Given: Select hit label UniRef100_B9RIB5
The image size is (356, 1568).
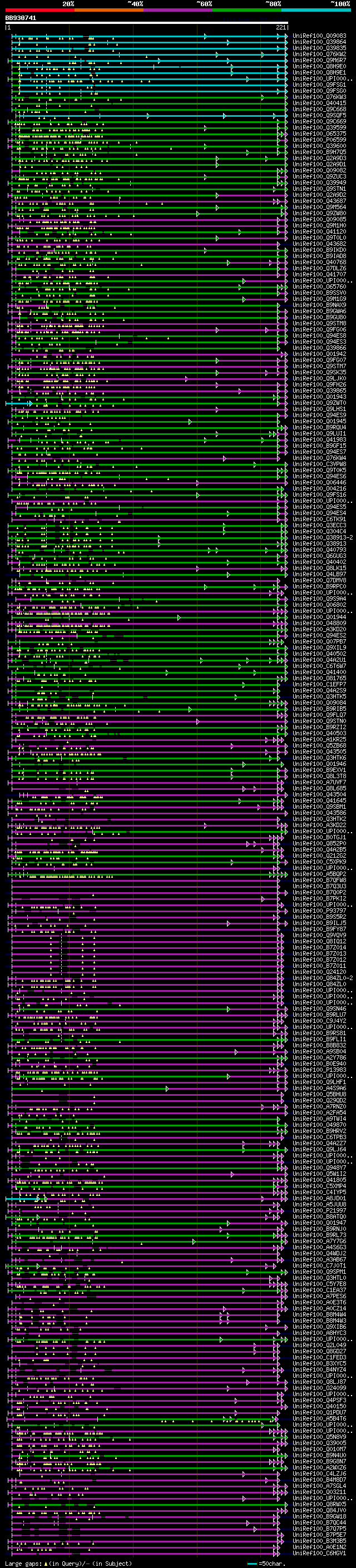Looking at the screenshot, I should tap(319, 709).
